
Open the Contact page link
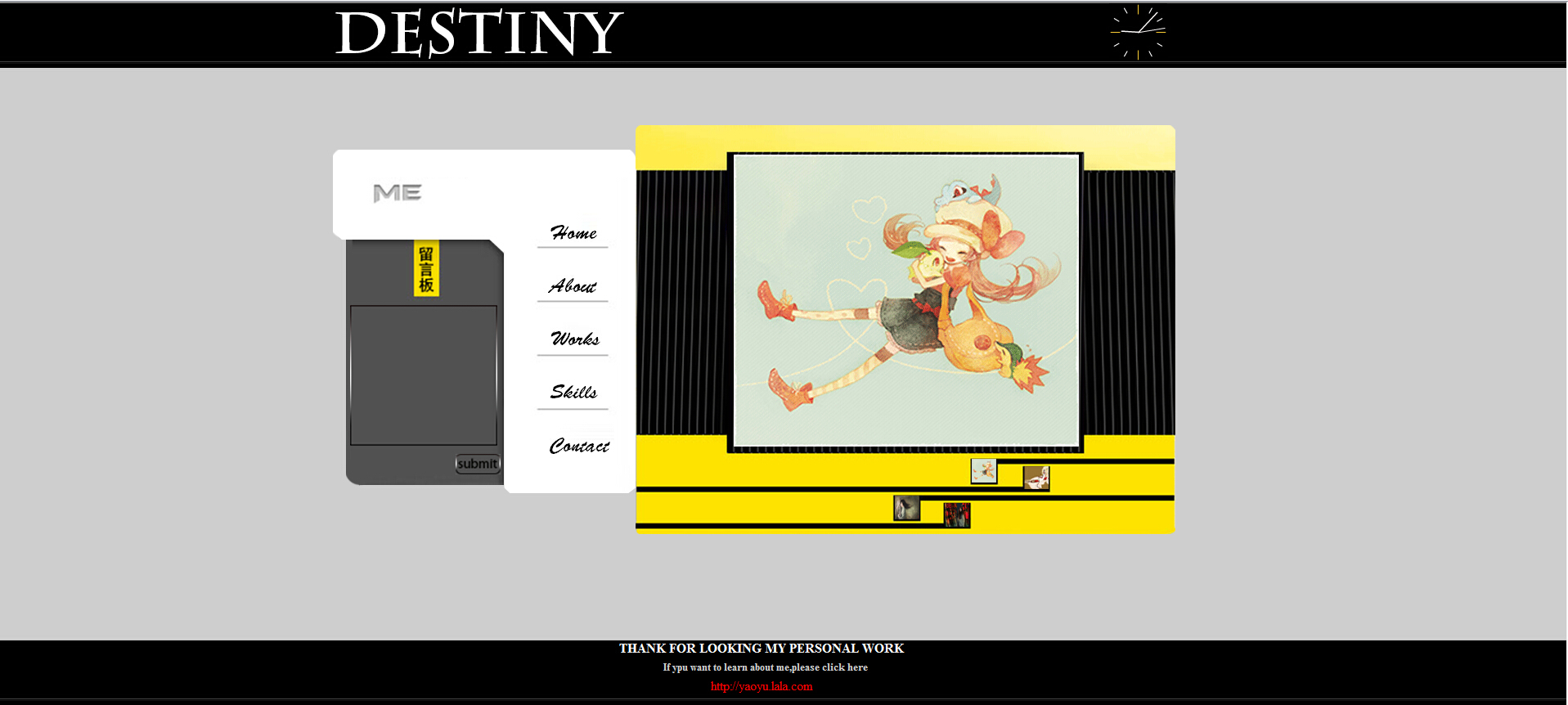pos(579,446)
